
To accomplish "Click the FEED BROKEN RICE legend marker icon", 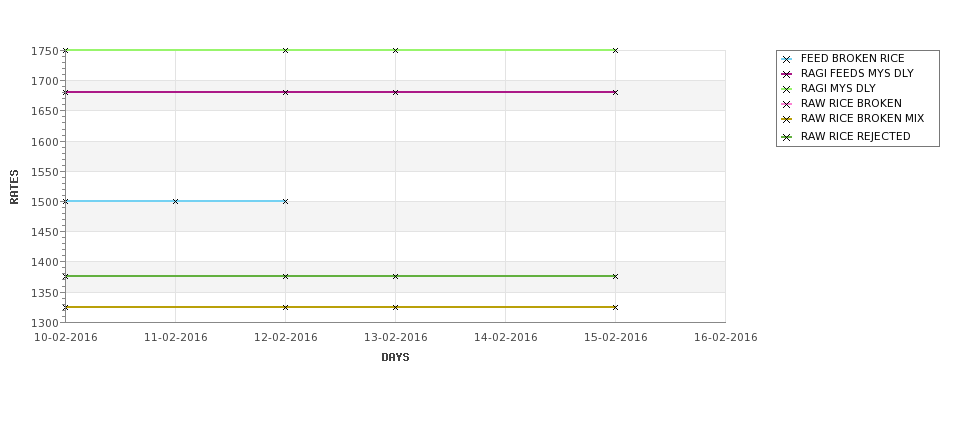I will (x=787, y=60).
